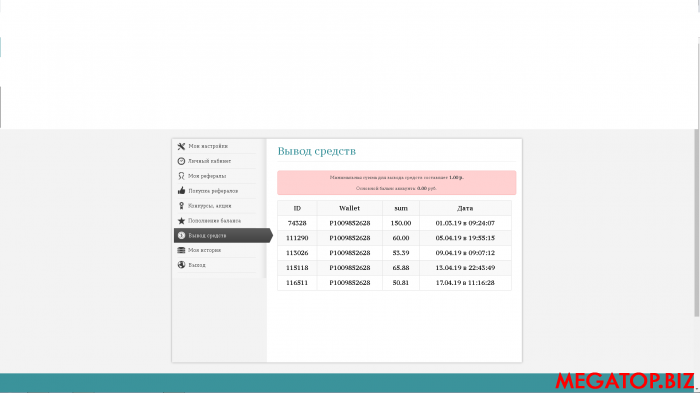Click the sum cell showing 60.00
Image resolution: width=700 pixels, height=393 pixels.
pos(401,238)
